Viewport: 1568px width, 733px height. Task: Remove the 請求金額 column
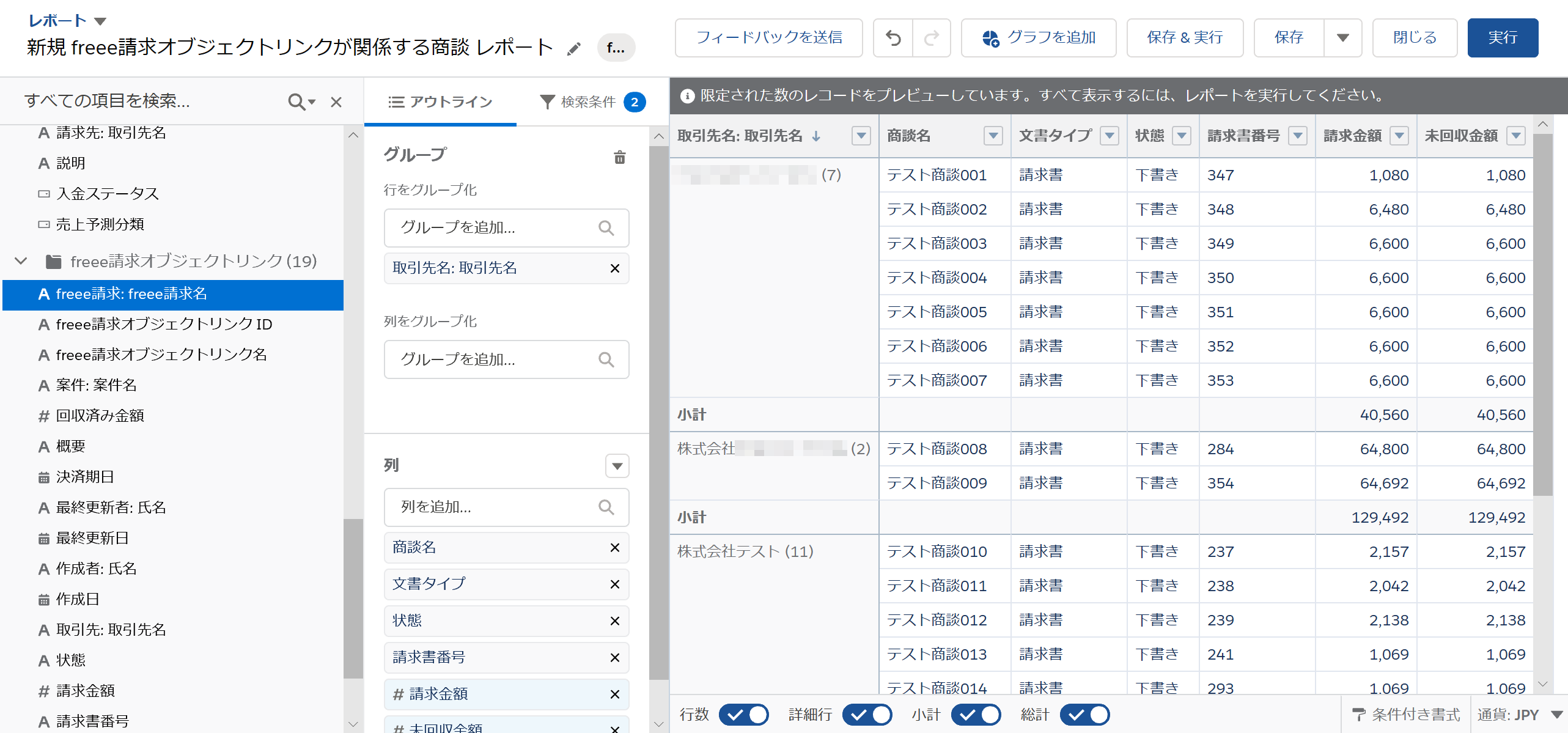[x=615, y=694]
